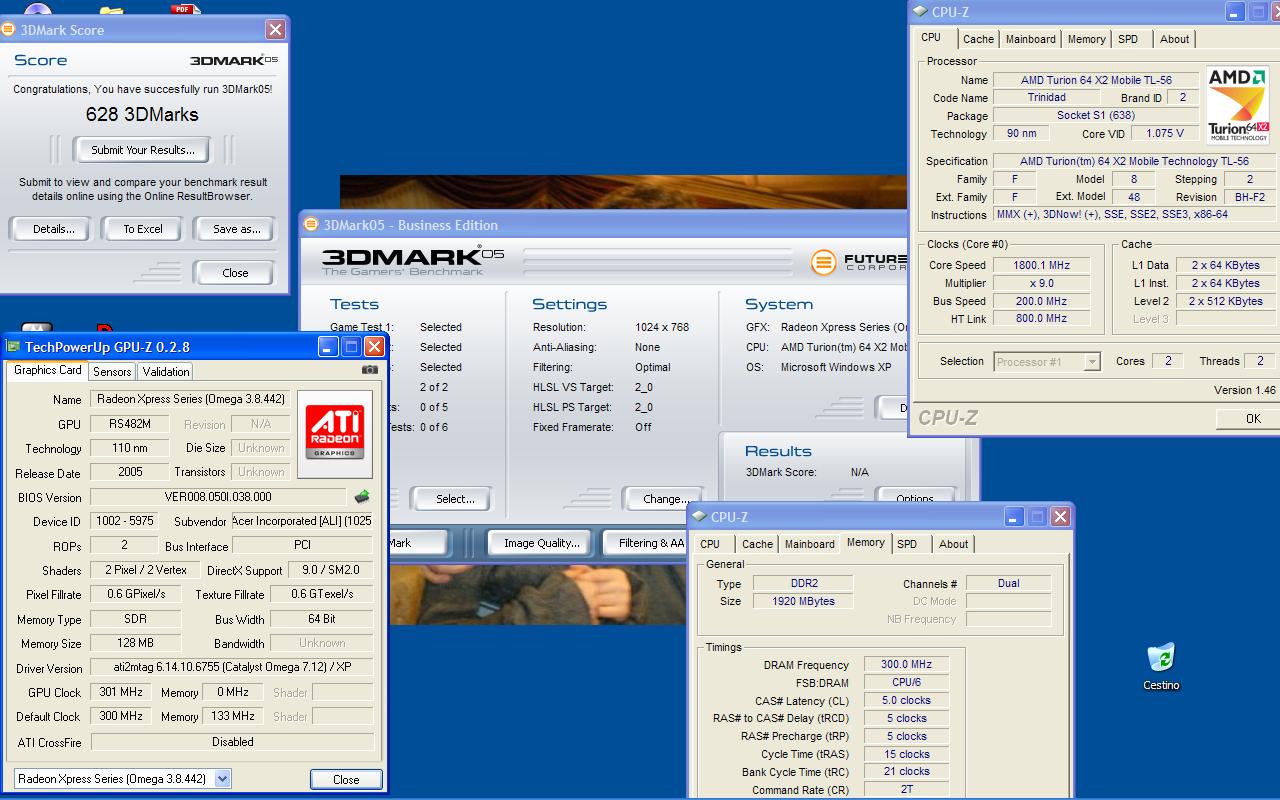1280x800 pixels.
Task: Click the GPU Clock 301 MHz value
Action: tap(121, 692)
